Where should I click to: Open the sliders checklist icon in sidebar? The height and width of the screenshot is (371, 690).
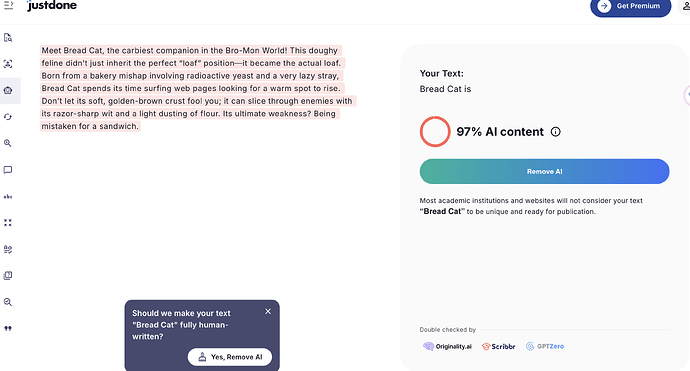click(x=8, y=250)
